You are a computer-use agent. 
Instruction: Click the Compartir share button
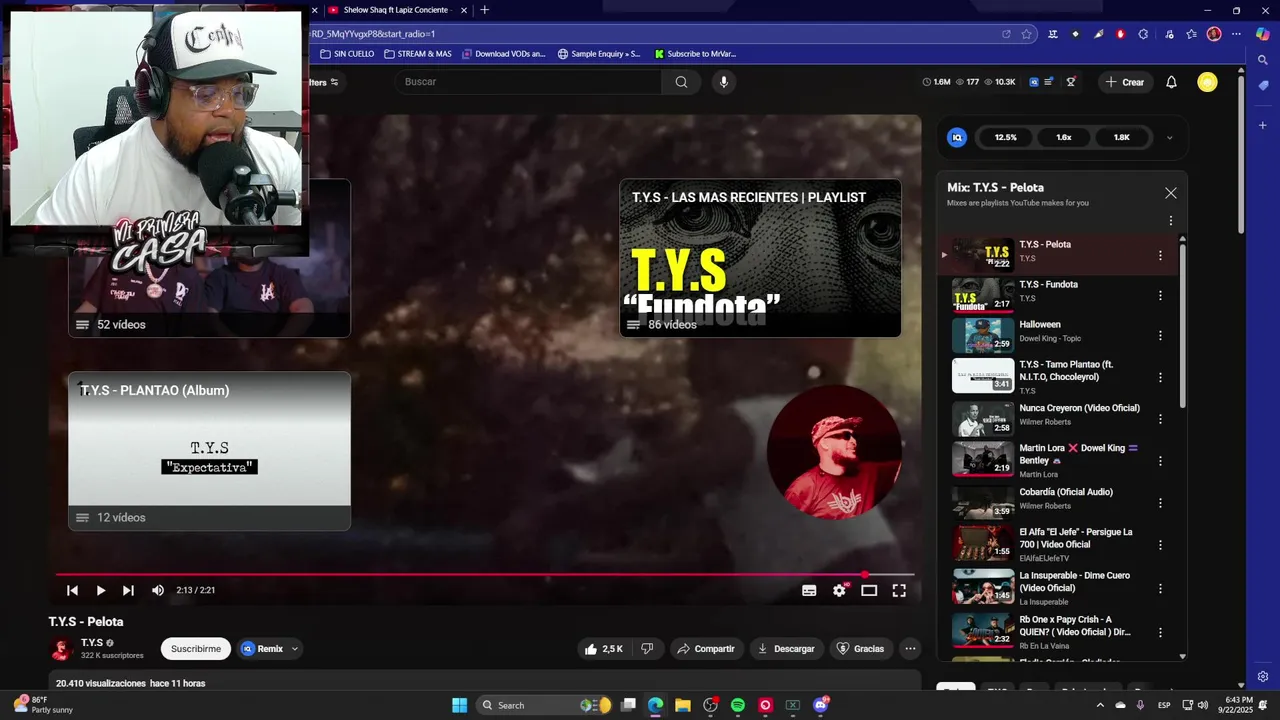coord(706,649)
